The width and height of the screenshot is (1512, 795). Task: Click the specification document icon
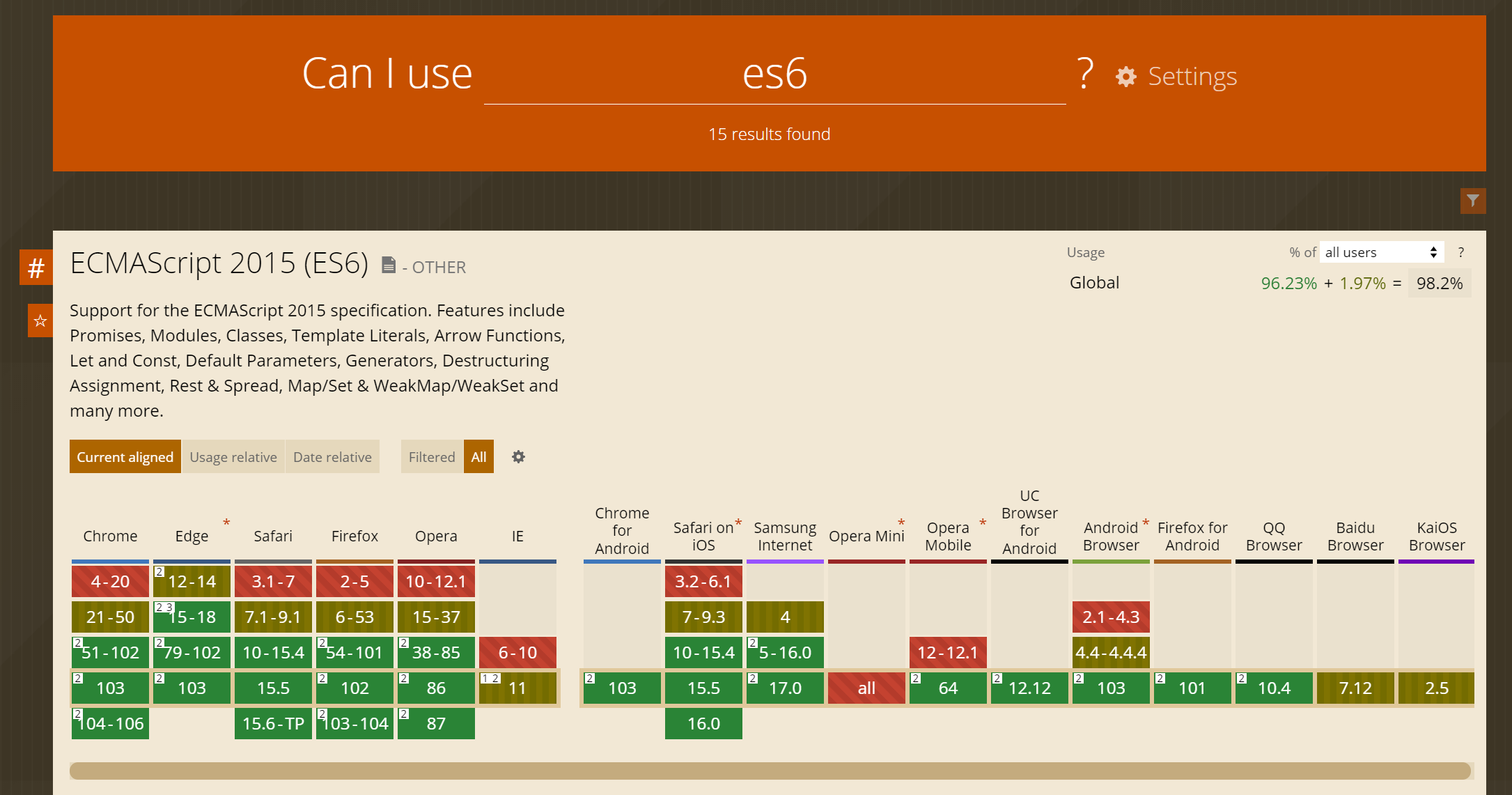389,265
